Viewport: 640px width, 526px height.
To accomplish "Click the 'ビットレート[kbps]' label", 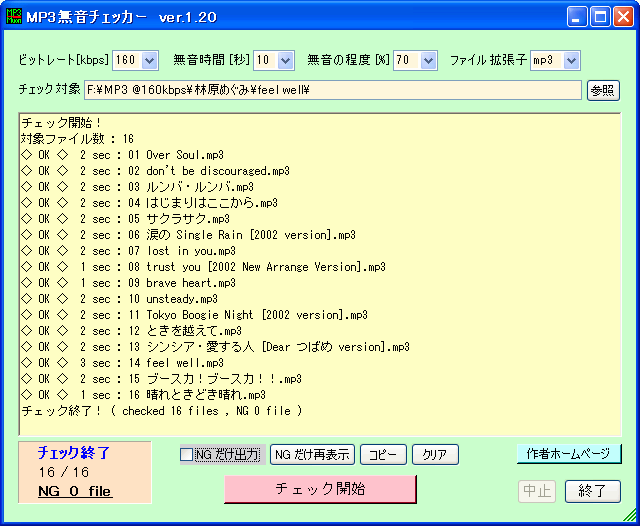I will pyautogui.click(x=64, y=60).
